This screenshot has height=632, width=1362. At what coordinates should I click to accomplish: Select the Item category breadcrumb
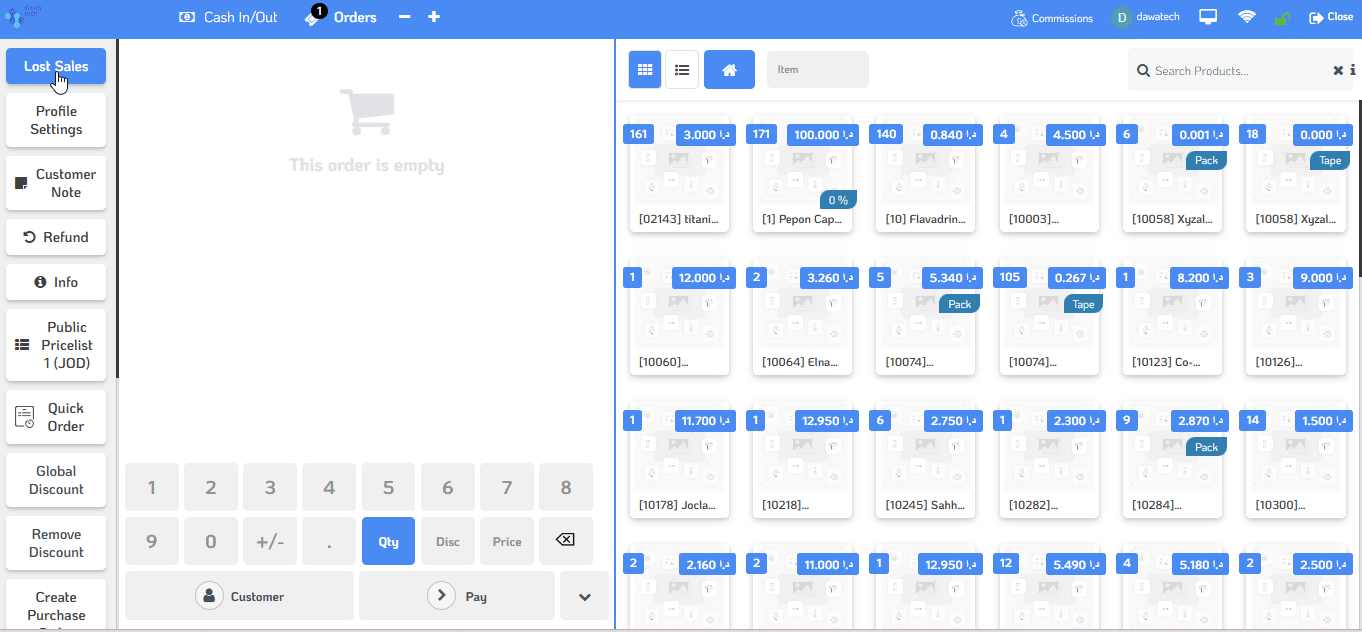click(818, 70)
